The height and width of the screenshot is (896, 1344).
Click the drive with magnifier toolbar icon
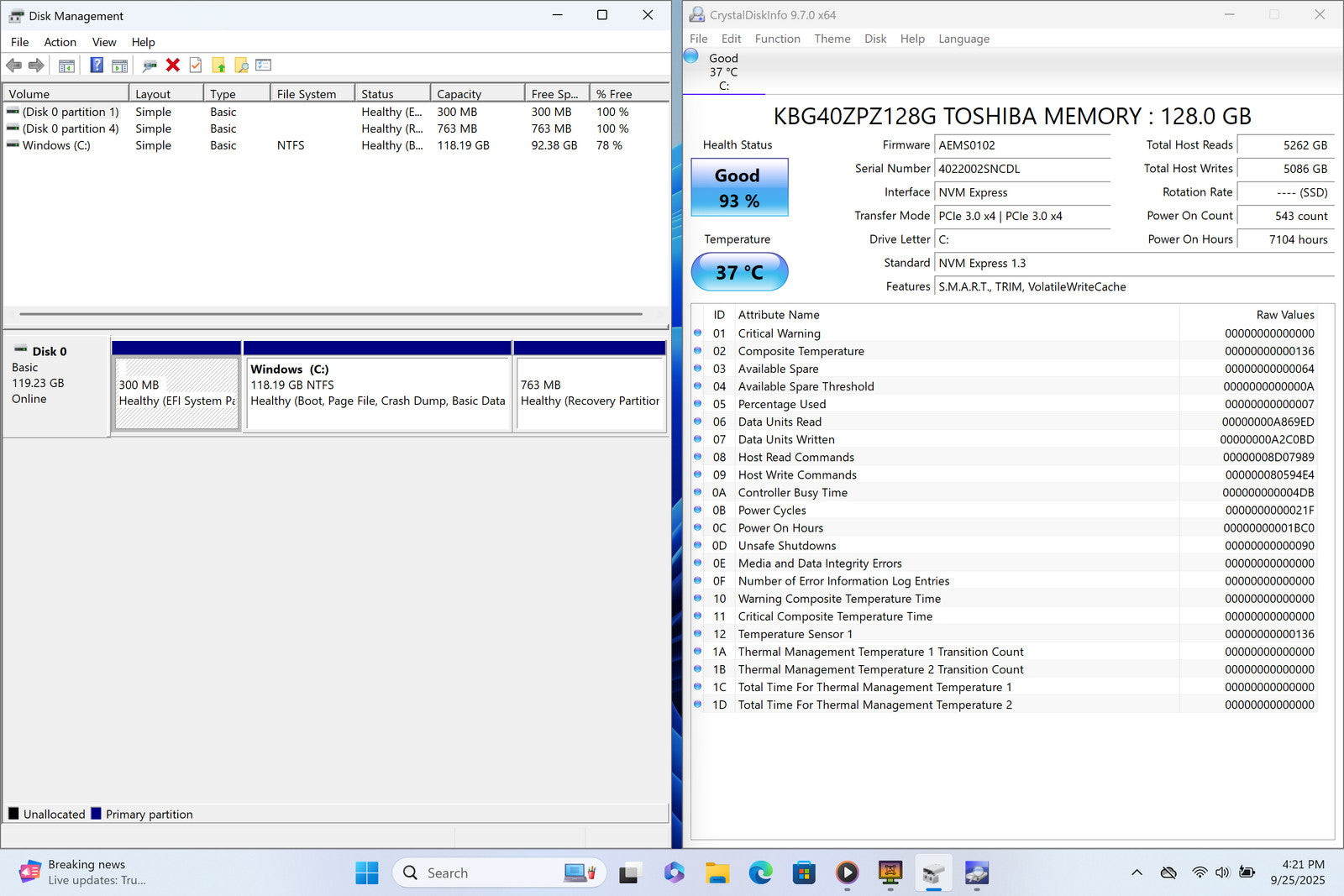point(150,65)
